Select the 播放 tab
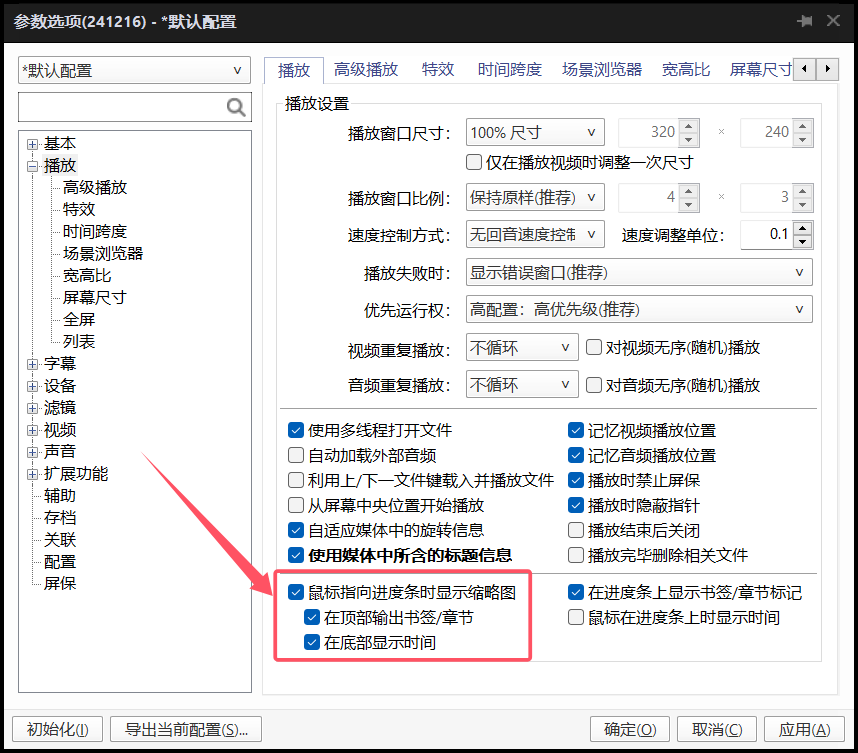858x753 pixels. pyautogui.click(x=294, y=70)
